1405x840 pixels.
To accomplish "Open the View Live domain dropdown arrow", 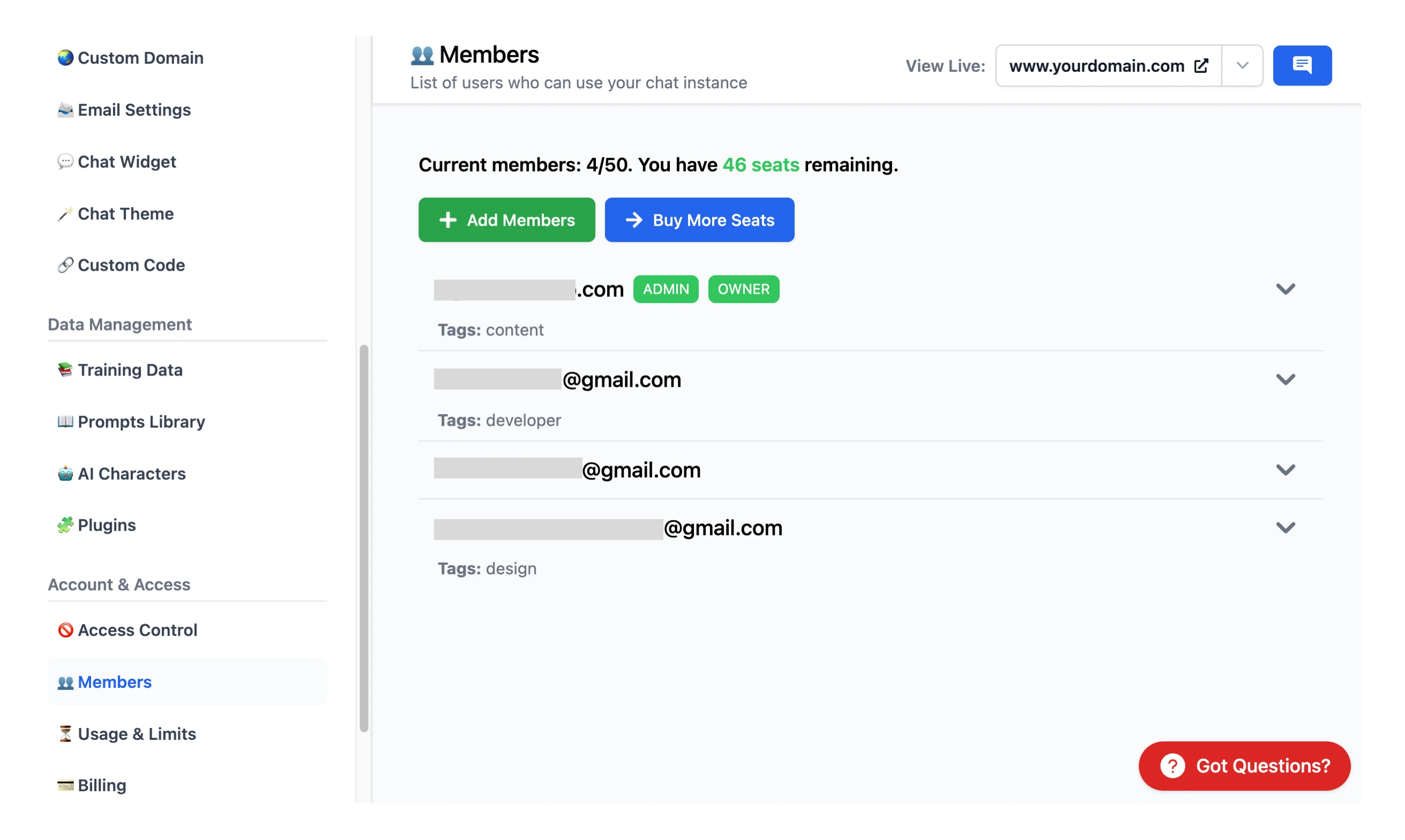I will [x=1243, y=66].
